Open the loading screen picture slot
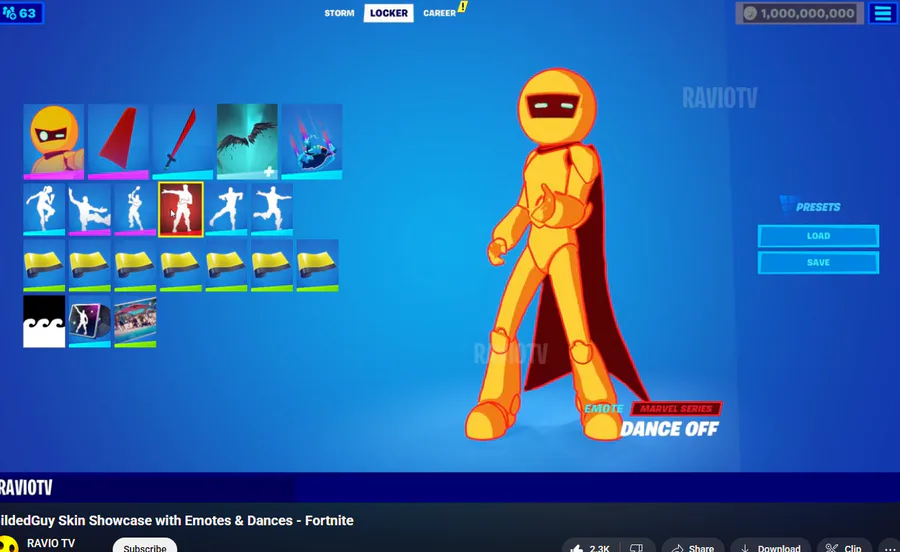 point(135,321)
